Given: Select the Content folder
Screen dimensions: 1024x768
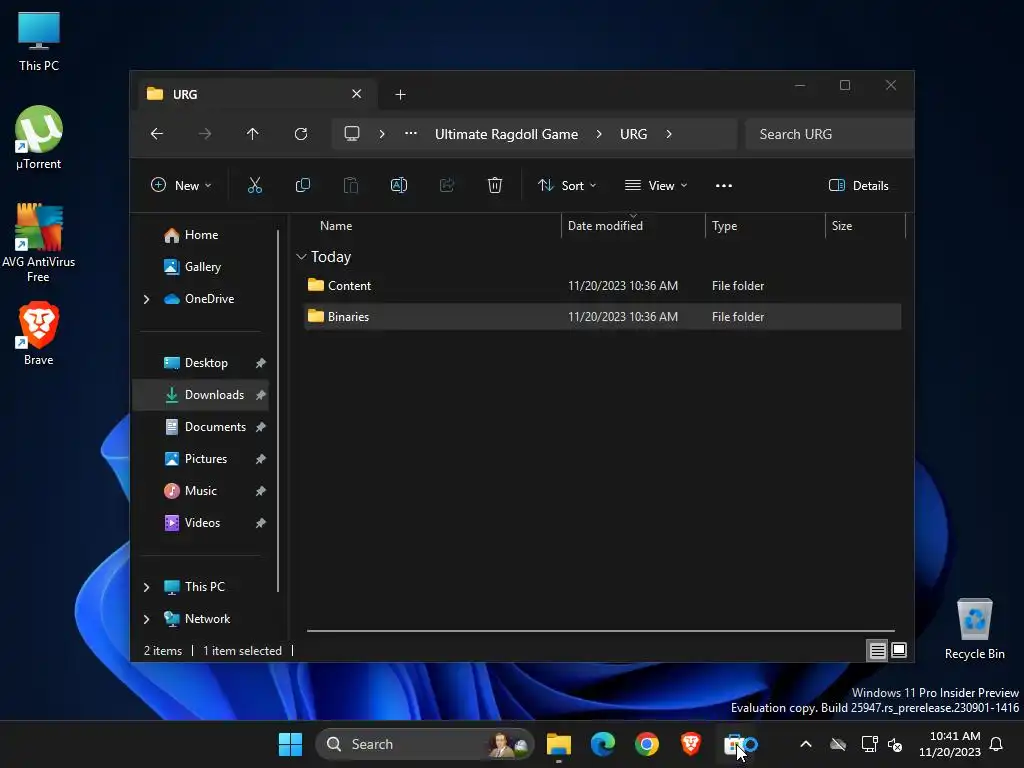Looking at the screenshot, I should [x=602, y=286].
